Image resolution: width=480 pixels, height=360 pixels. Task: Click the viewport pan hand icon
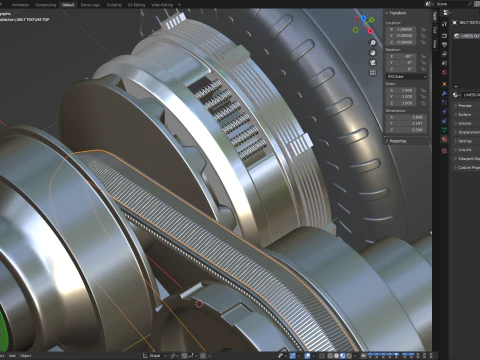(x=373, y=53)
